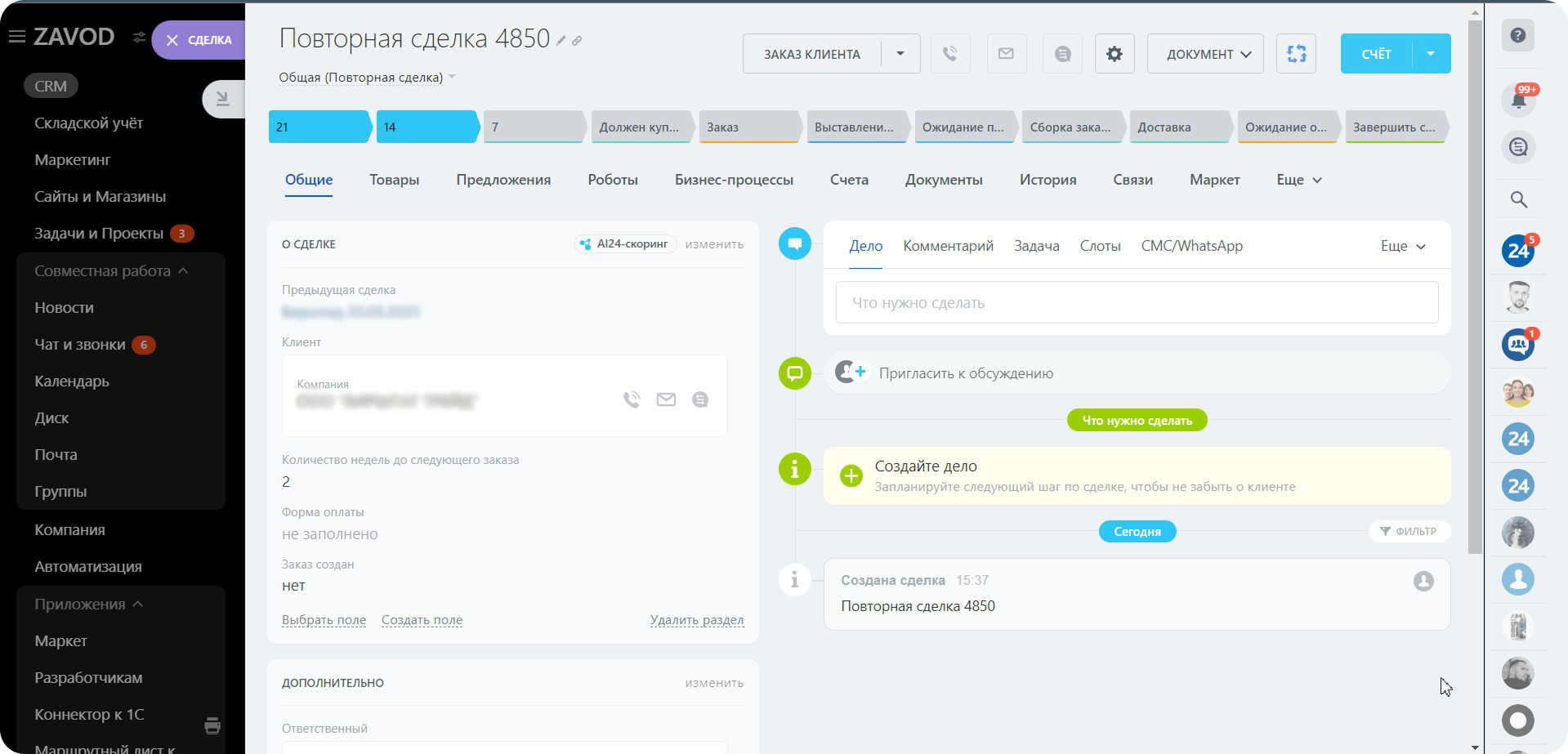Switch to the Товары tab
The height and width of the screenshot is (754, 1568).
click(x=394, y=179)
